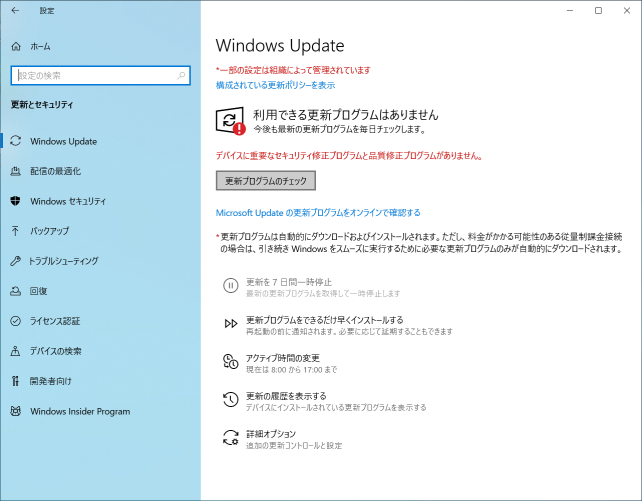Open 構成されている更新ポリシーを表示 link

pyautogui.click(x=276, y=85)
